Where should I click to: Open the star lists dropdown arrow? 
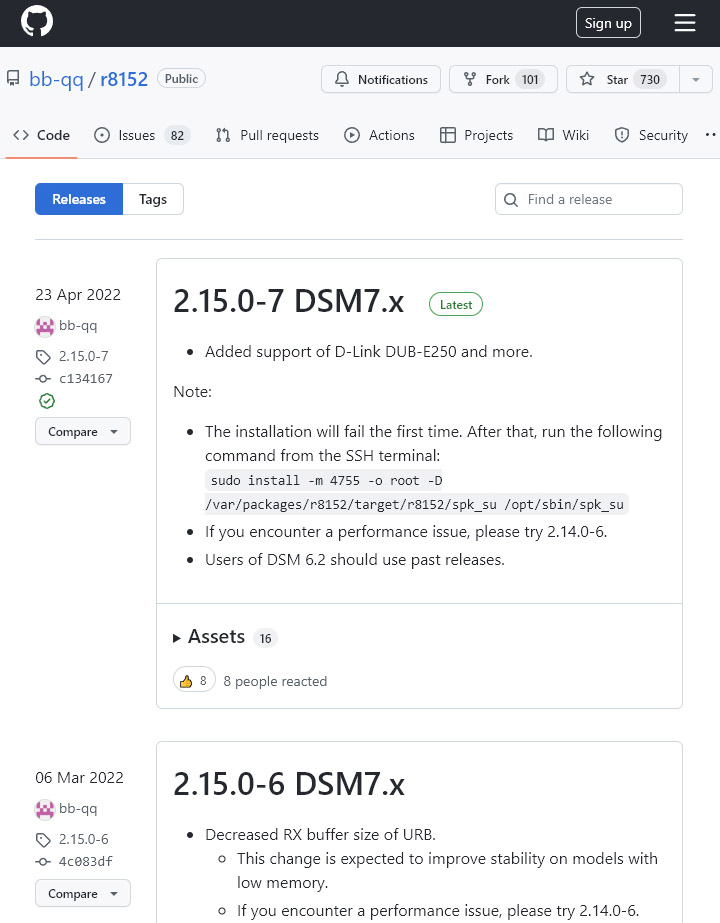696,79
